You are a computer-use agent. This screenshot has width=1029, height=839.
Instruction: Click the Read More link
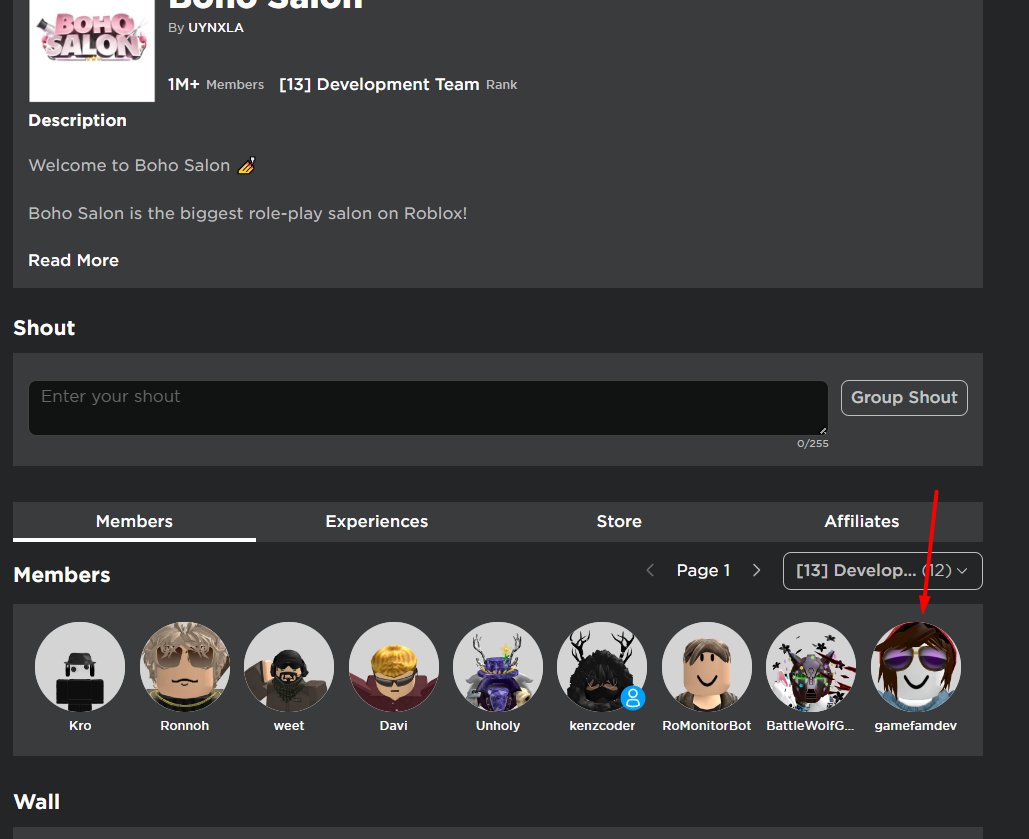pyautogui.click(x=74, y=261)
